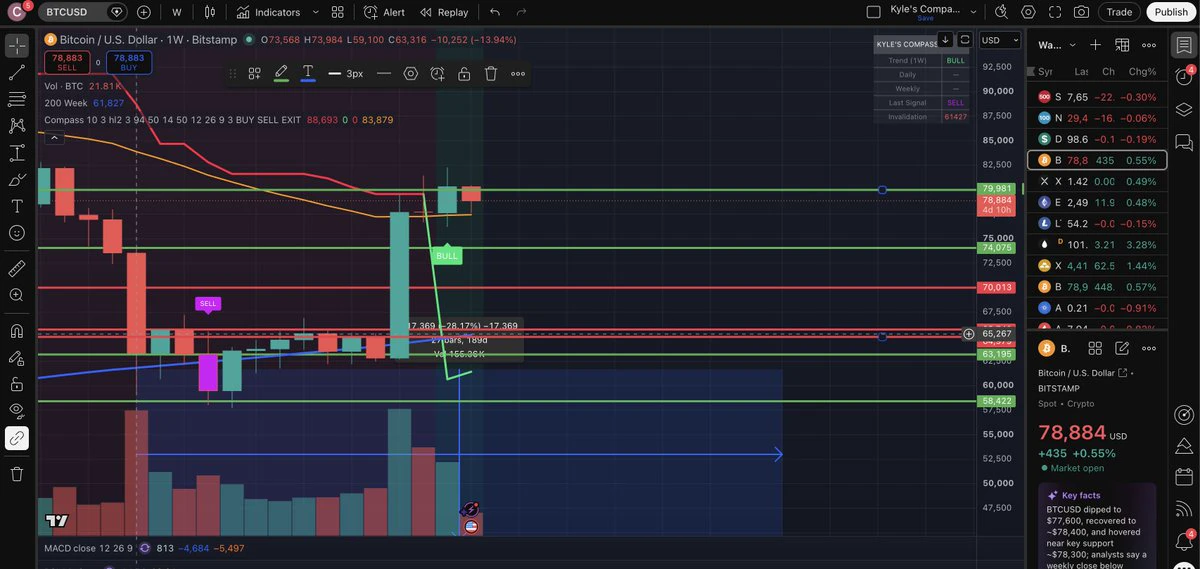1200x569 pixels.
Task: Toggle lock all drawing tools
Action: point(17,384)
